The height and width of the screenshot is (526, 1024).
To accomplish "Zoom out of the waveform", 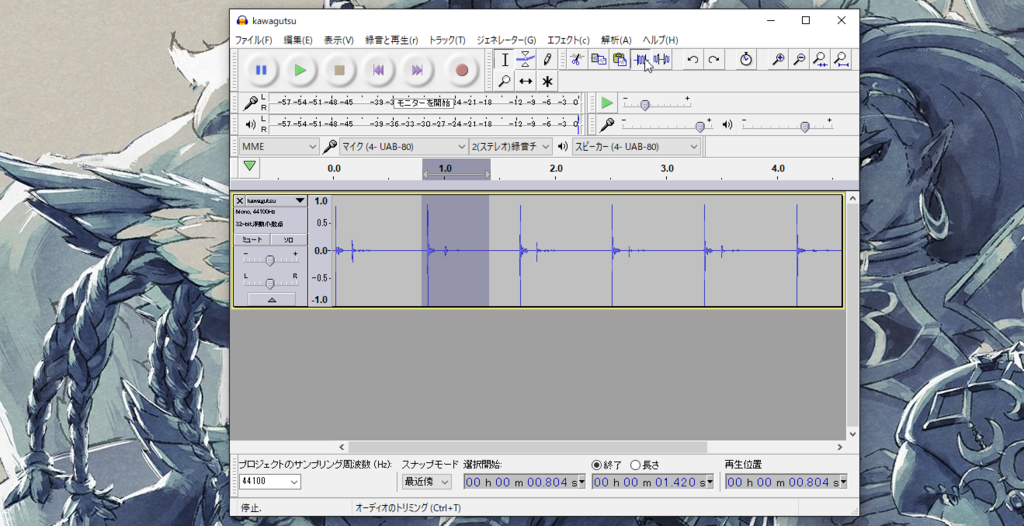I will tap(799, 59).
